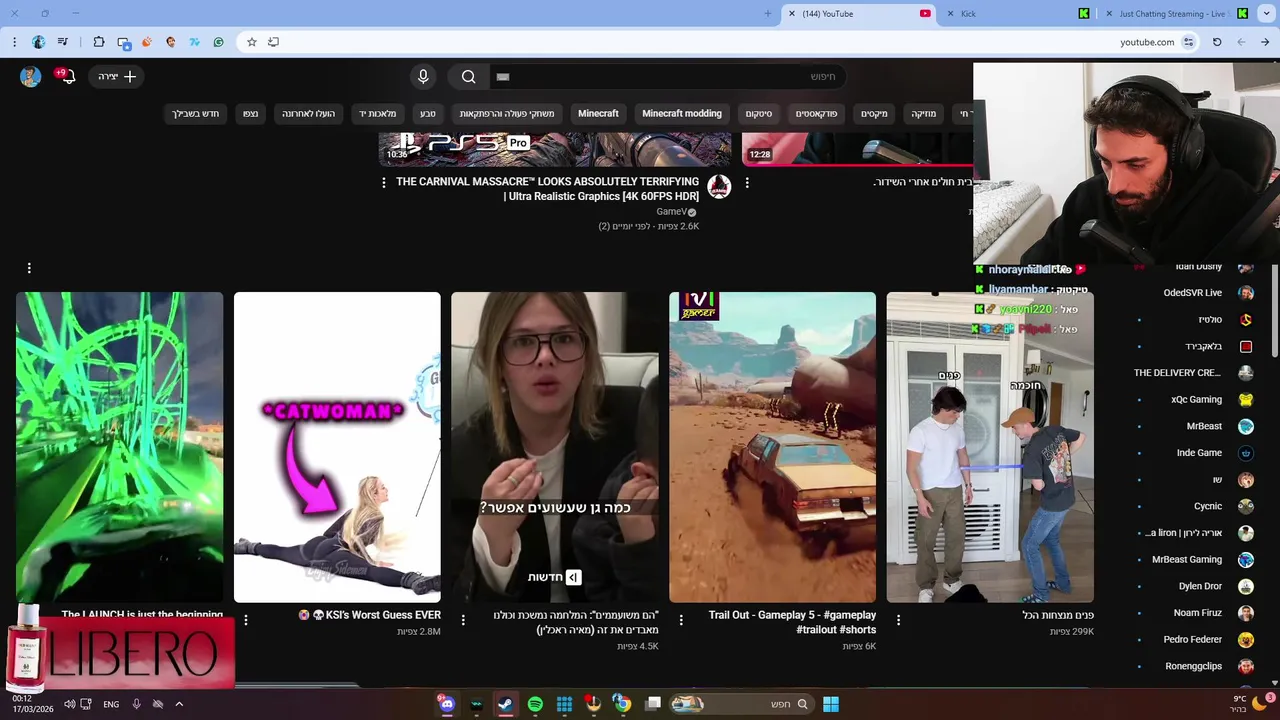Select the מוזיקה filter chip
The width and height of the screenshot is (1280, 720).
point(924,114)
